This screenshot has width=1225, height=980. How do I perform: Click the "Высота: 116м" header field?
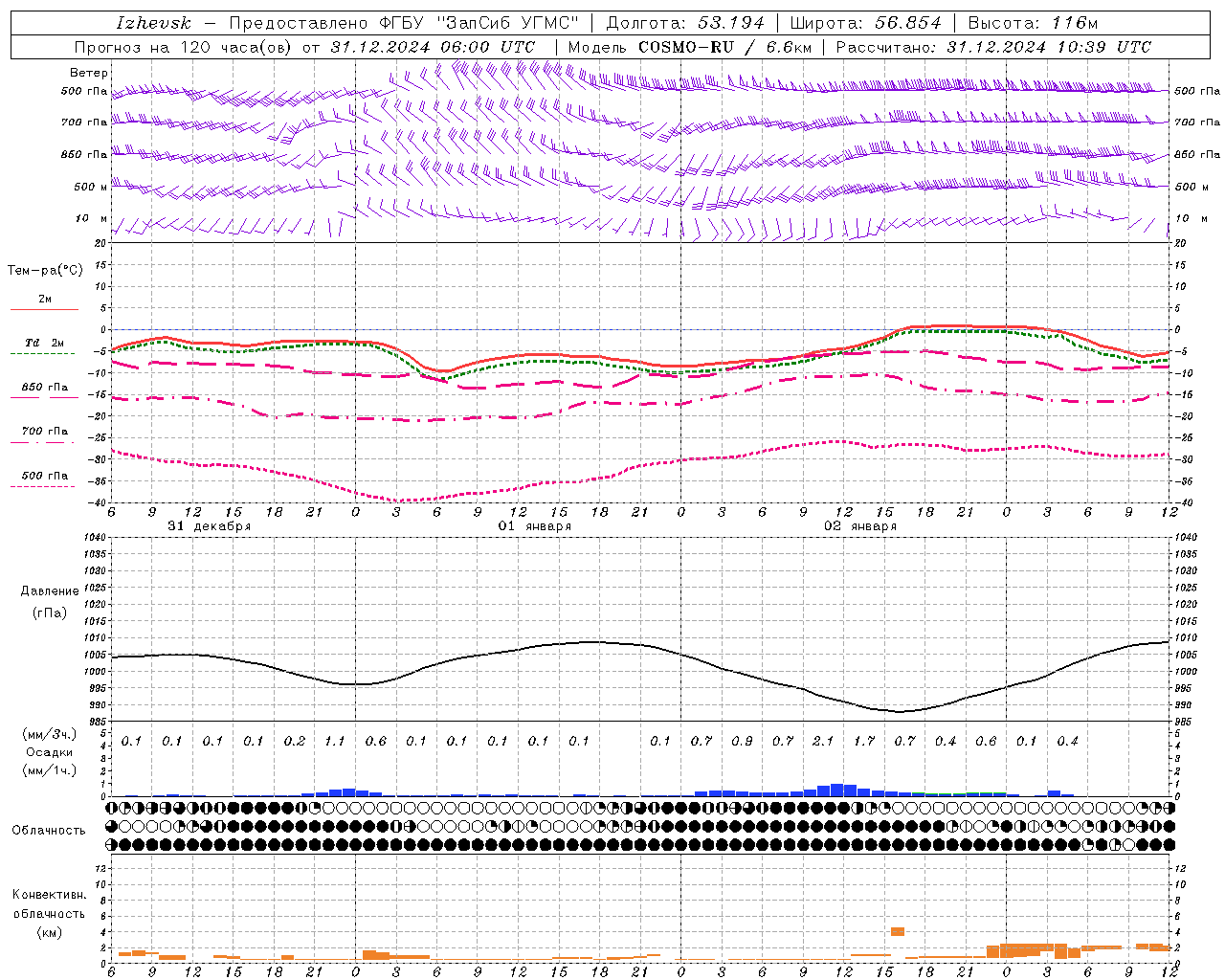click(x=1033, y=23)
